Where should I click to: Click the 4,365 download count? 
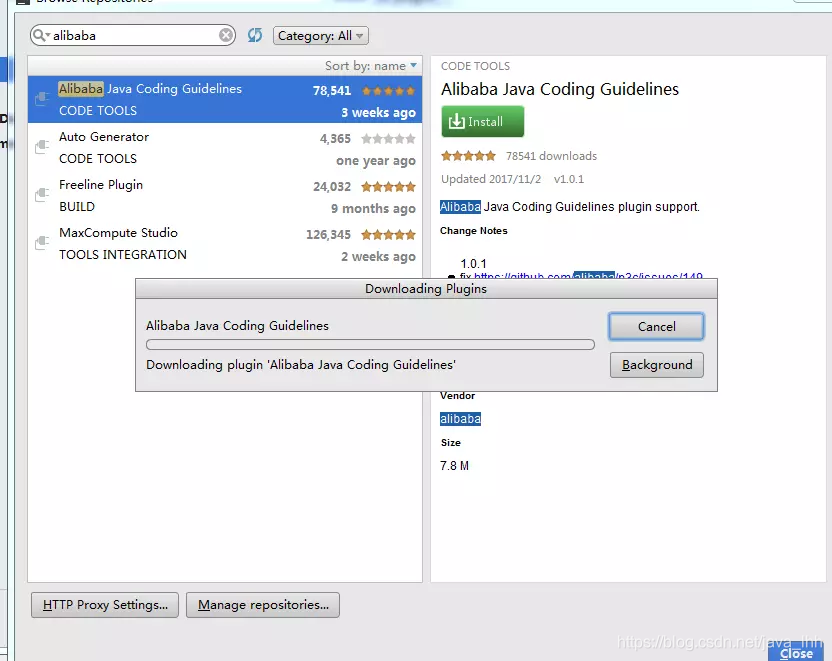[x=335, y=139]
